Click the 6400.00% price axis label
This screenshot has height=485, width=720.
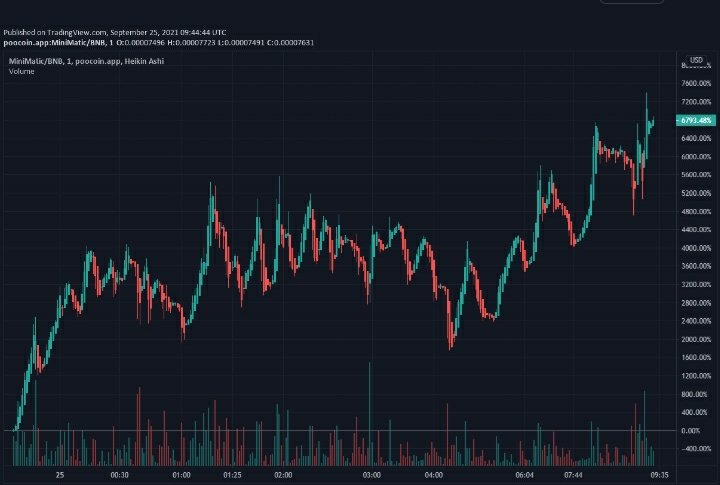[696, 138]
